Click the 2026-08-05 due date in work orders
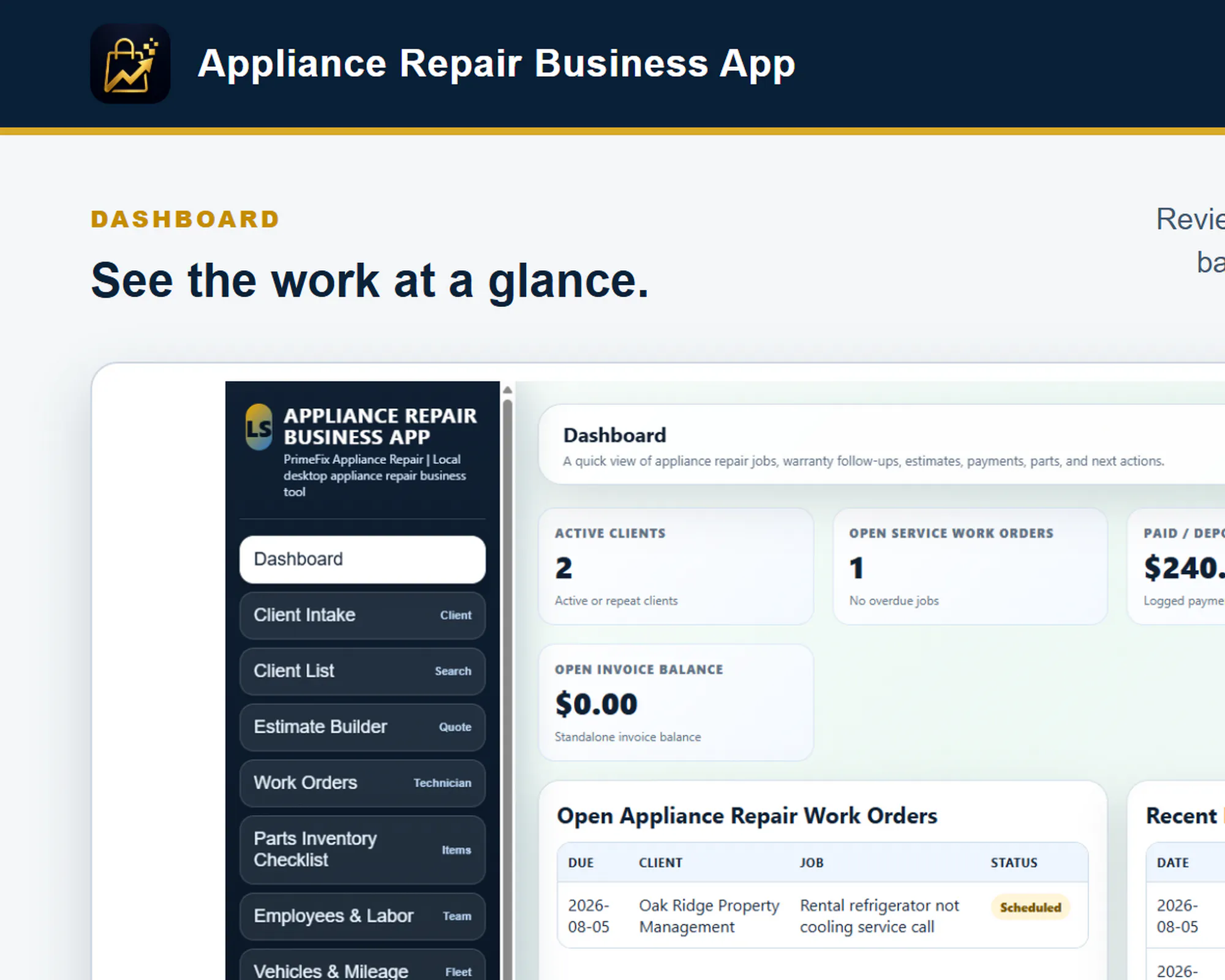 (x=589, y=916)
